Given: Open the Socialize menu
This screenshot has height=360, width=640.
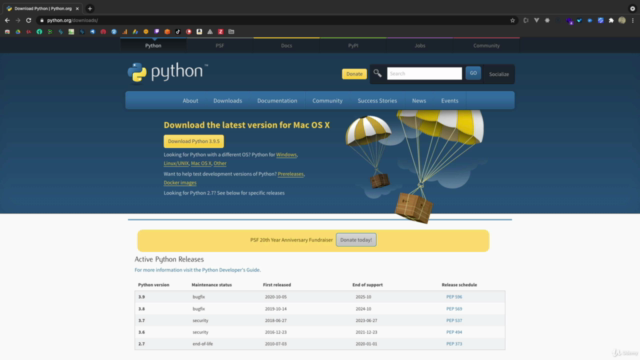Looking at the screenshot, I should tap(499, 74).
